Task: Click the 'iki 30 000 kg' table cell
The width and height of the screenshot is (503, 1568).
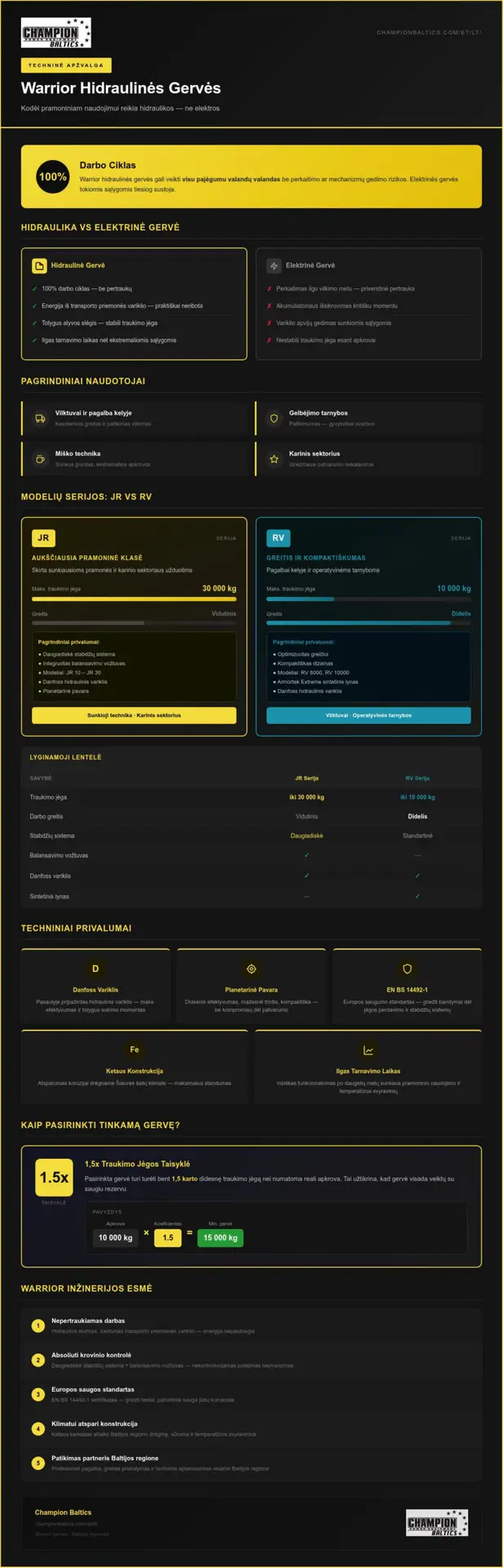Action: (307, 797)
